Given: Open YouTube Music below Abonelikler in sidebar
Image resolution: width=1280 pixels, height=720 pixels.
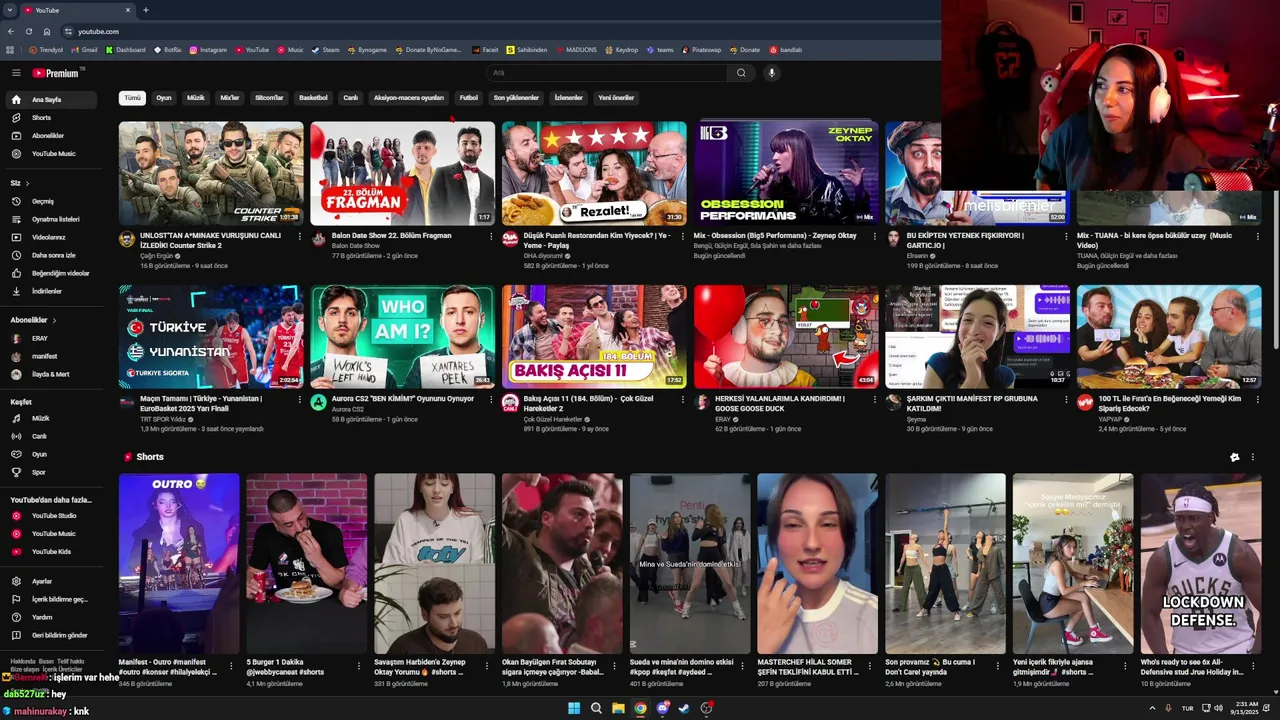Looking at the screenshot, I should pyautogui.click(x=52, y=154).
